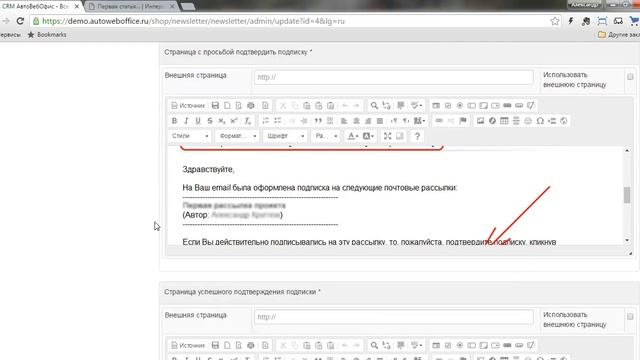640x360 pixels.
Task: Enable external page checkbox for subscription request page
Action: tap(630, 77)
